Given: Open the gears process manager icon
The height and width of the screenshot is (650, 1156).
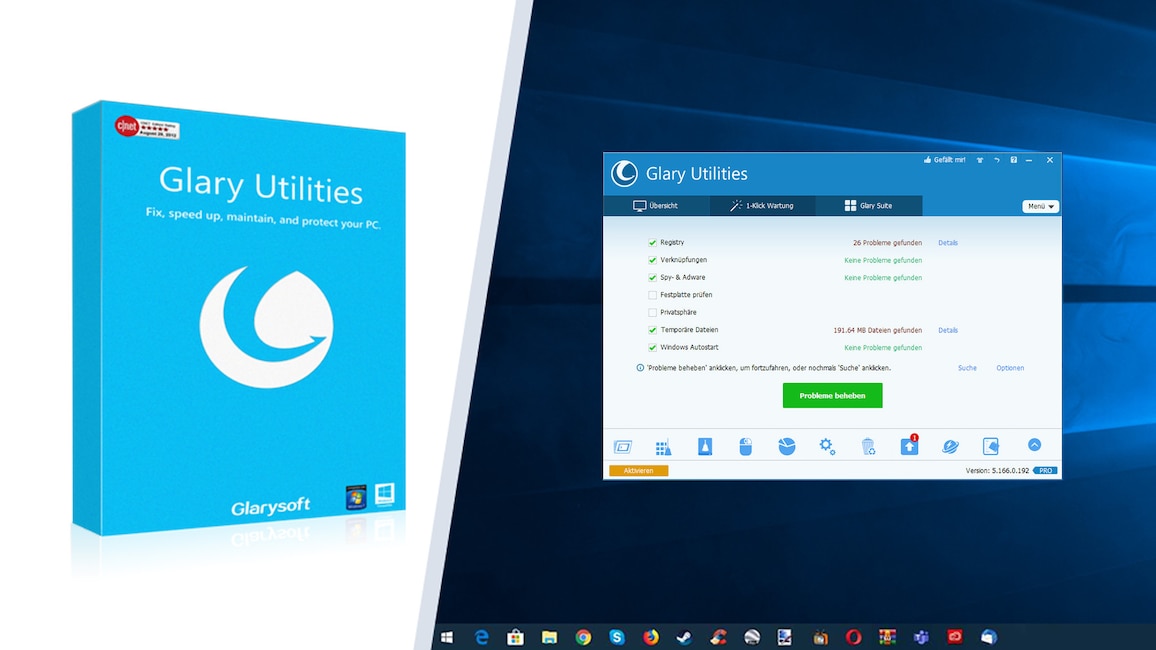Looking at the screenshot, I should [827, 447].
